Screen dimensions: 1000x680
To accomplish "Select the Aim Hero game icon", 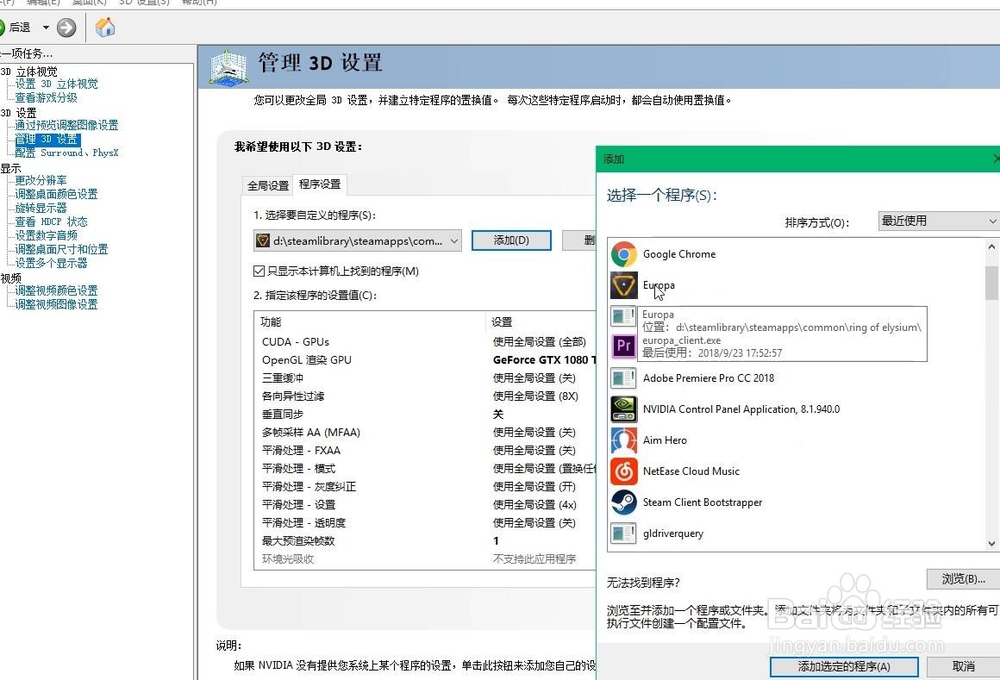I will (x=624, y=440).
